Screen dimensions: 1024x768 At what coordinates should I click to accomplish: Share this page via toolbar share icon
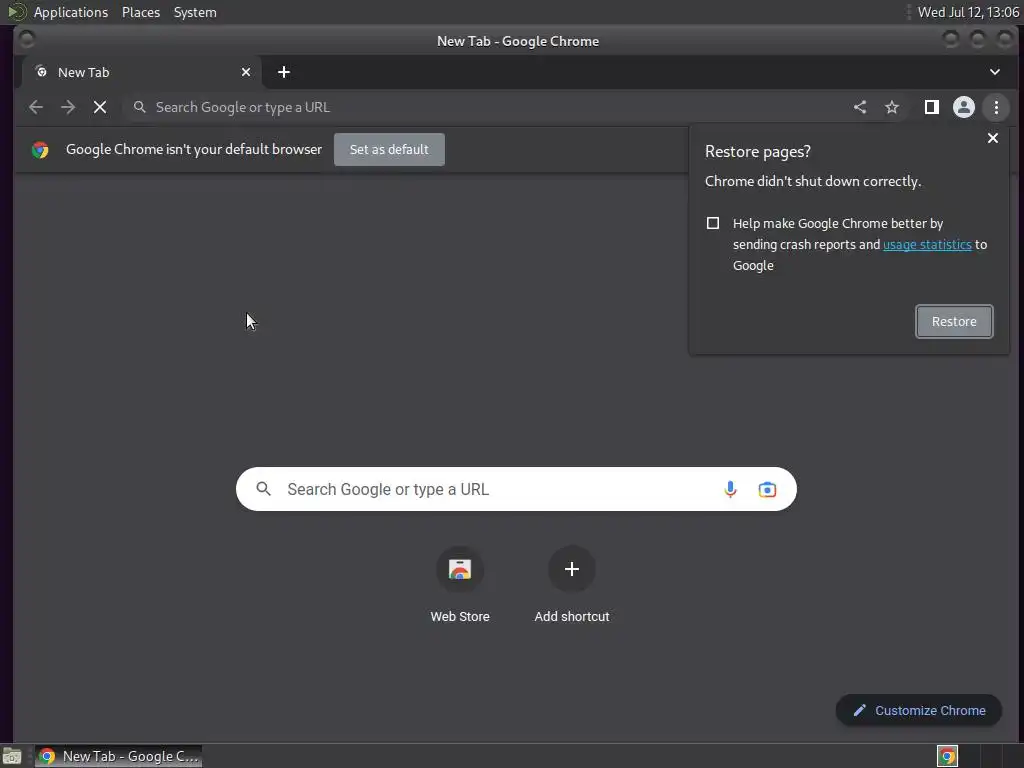[860, 107]
